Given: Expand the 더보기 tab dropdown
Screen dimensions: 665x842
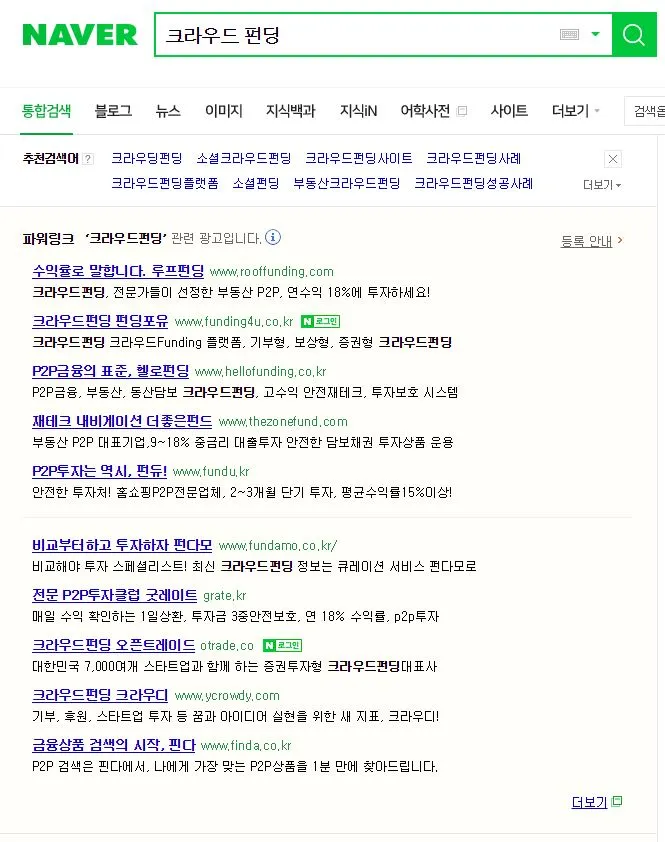Looking at the screenshot, I should coord(575,111).
